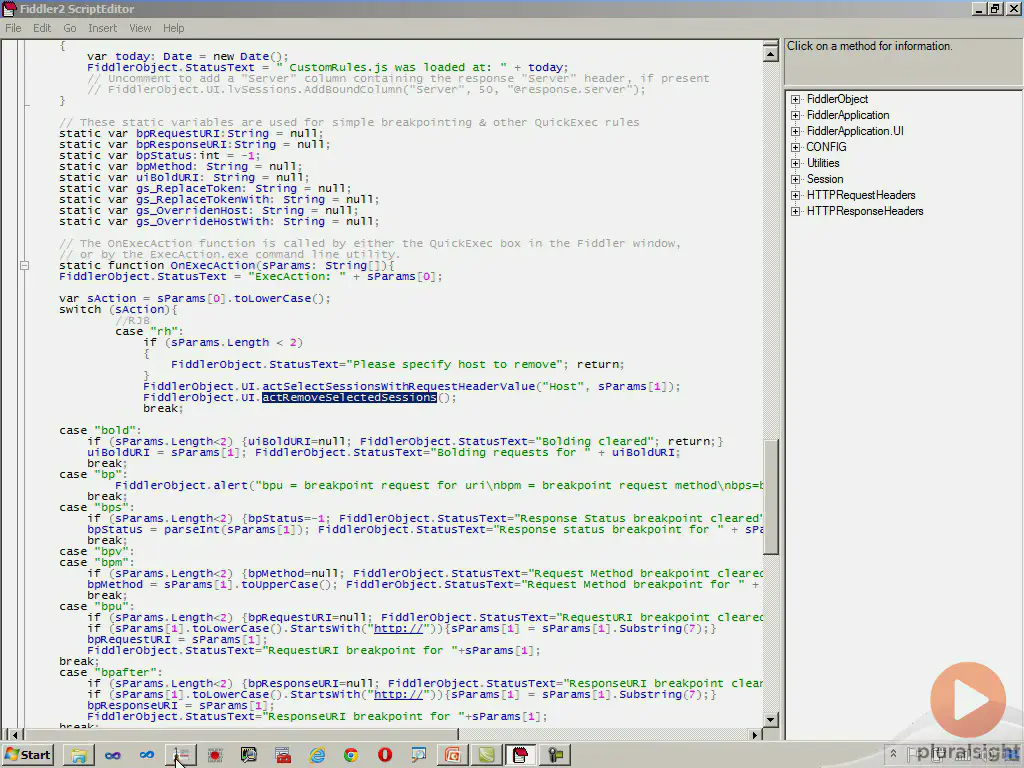Select CONFIG in the class tree
The height and width of the screenshot is (768, 1024).
pos(826,147)
